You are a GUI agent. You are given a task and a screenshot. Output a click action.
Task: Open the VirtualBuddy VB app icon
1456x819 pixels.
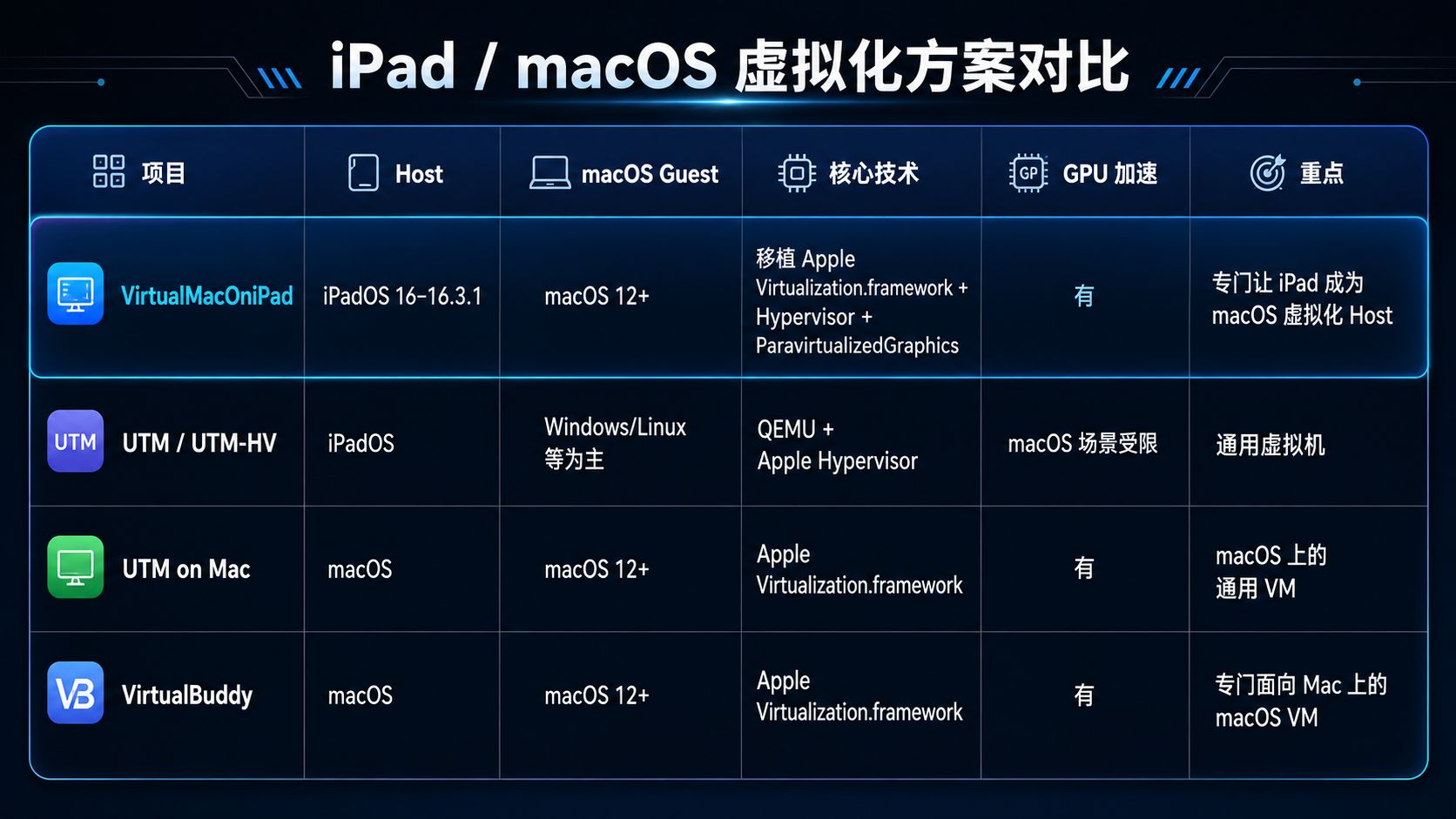tap(76, 693)
